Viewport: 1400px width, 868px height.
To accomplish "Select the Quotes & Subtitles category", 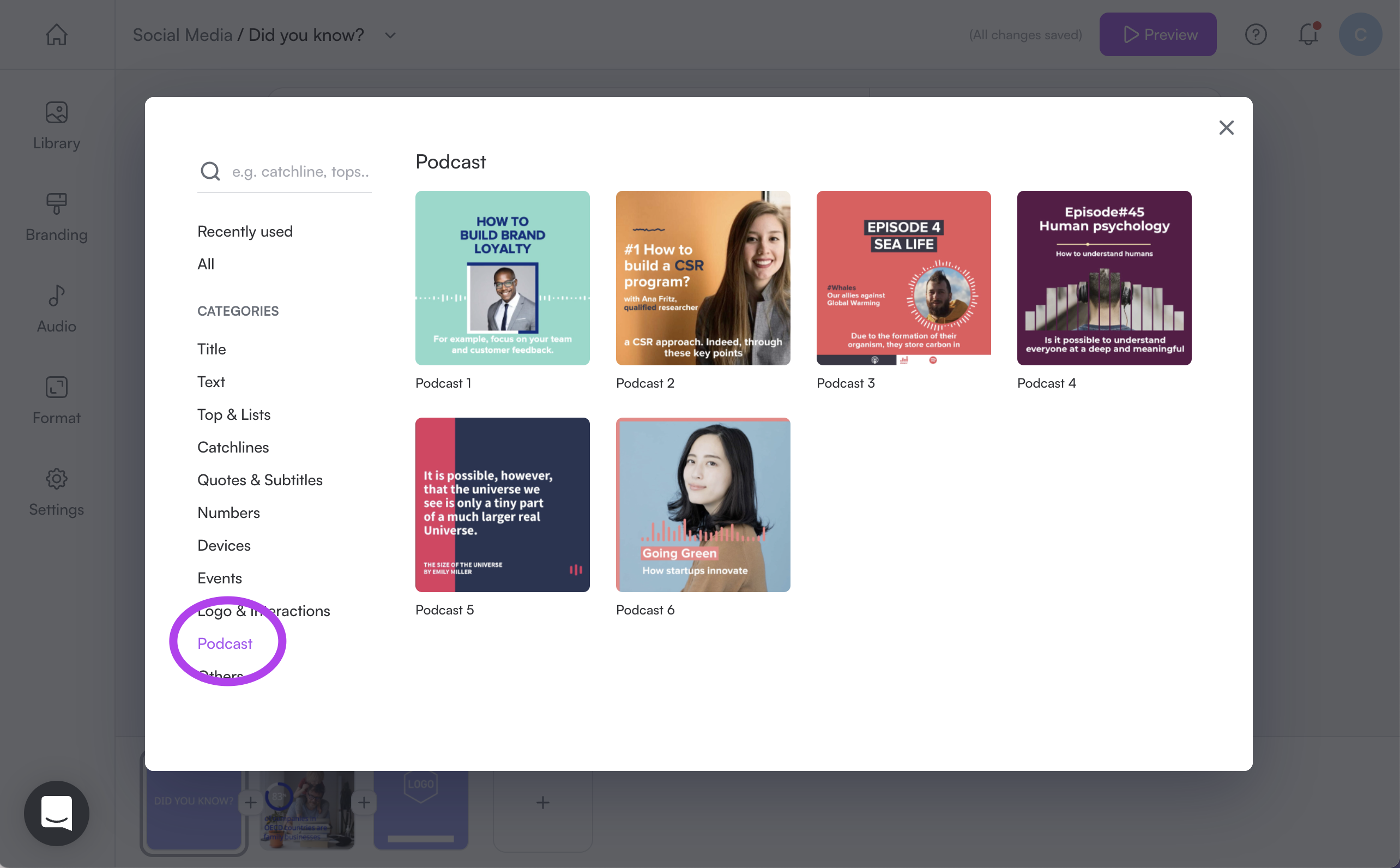I will [260, 480].
